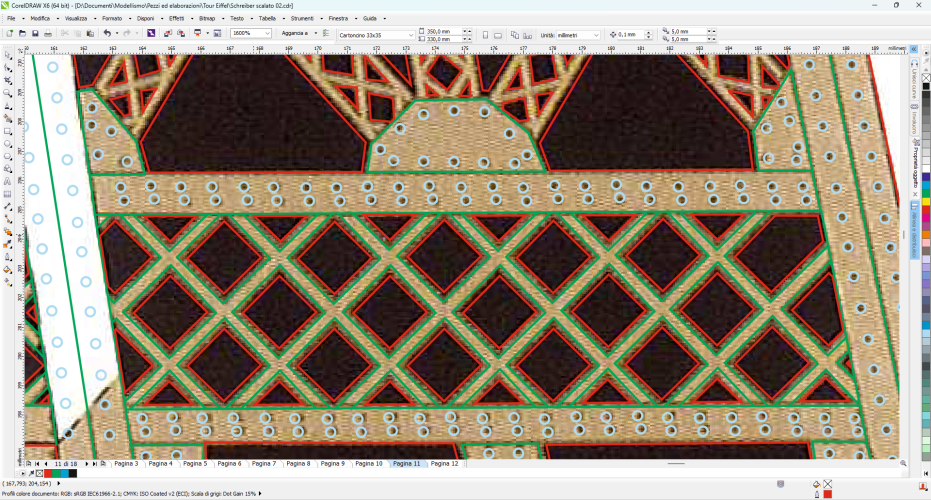Select the Table tool in toolbox
The width and height of the screenshot is (931, 500).
[8, 194]
